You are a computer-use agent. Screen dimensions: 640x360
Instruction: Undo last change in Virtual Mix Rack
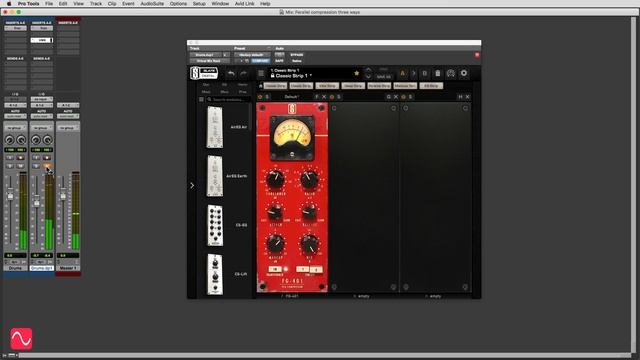tap(231, 73)
